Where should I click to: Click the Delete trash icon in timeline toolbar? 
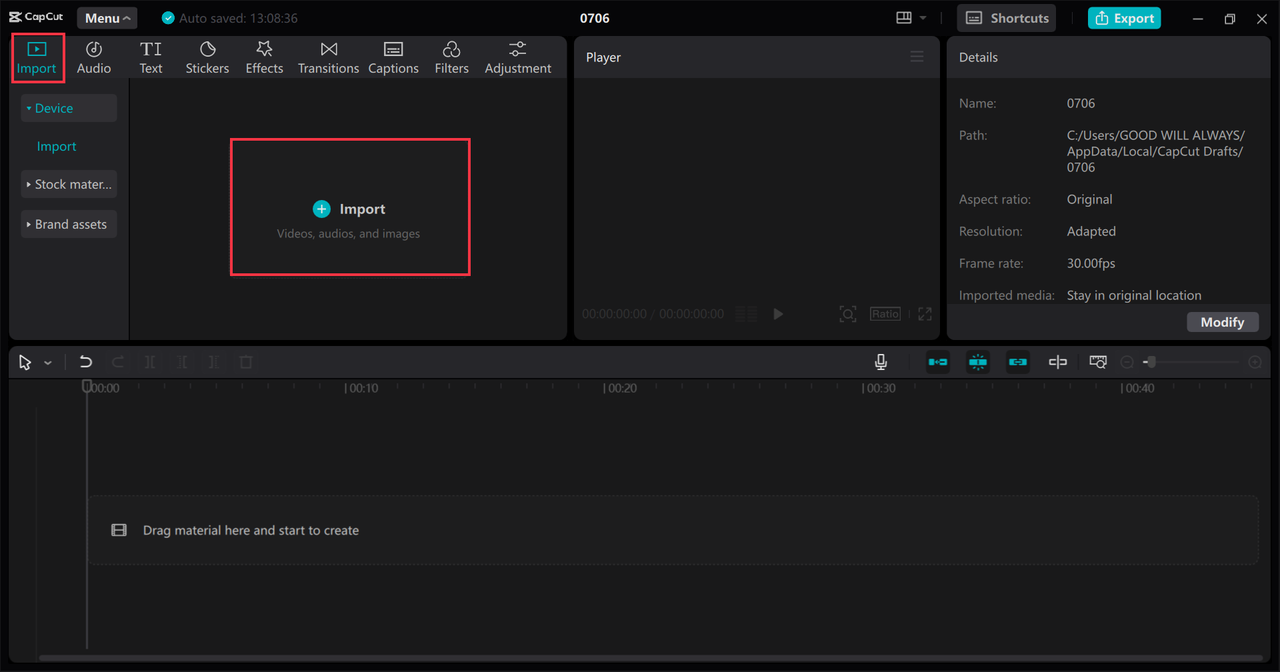(246, 362)
